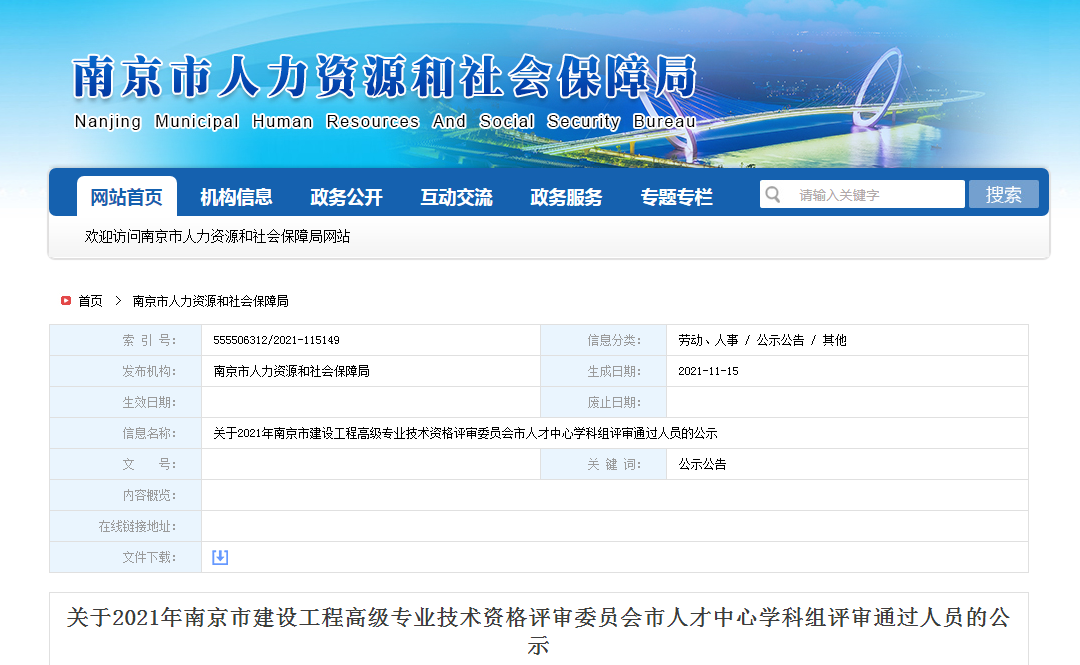The height and width of the screenshot is (665, 1080).
Task: Click the 信息名称 value about 2021年 公示
Action: (465, 433)
